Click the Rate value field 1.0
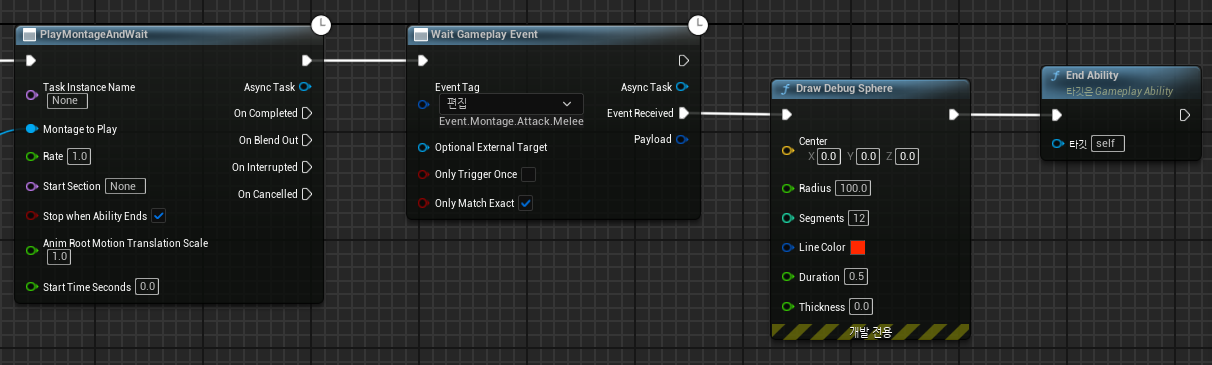 pos(80,157)
